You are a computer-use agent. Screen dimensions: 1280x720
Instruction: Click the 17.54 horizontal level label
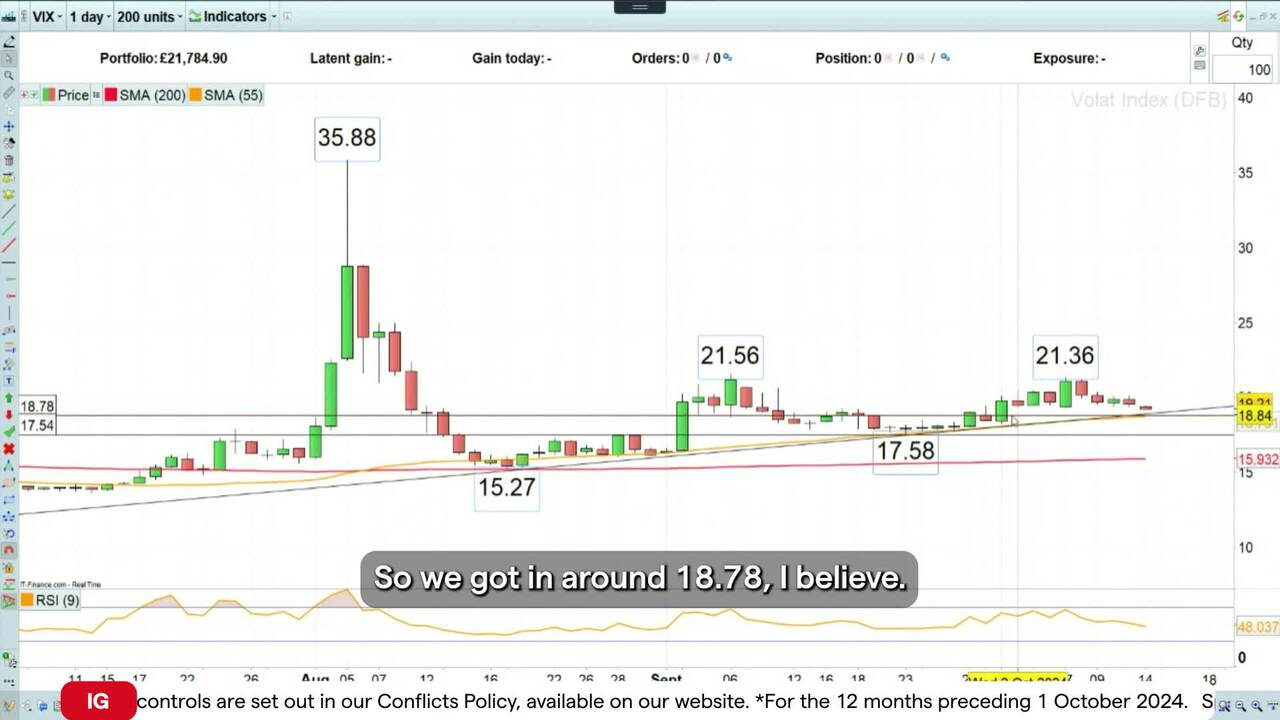click(37, 426)
